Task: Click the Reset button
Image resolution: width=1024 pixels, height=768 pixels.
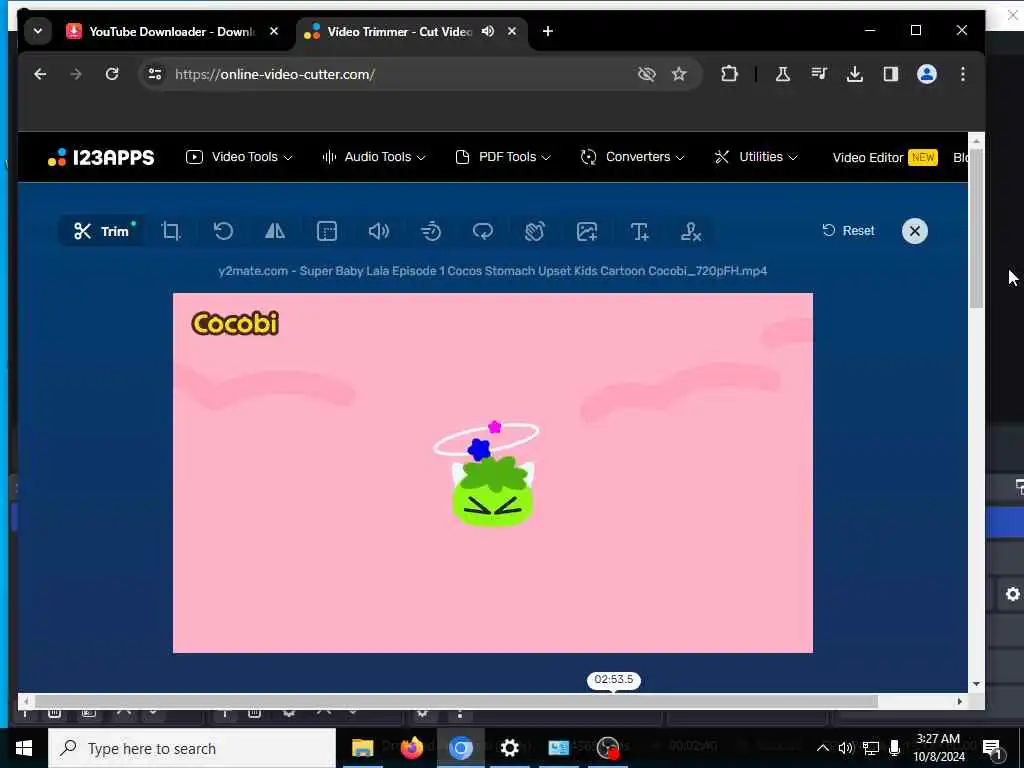Action: pyautogui.click(x=848, y=231)
